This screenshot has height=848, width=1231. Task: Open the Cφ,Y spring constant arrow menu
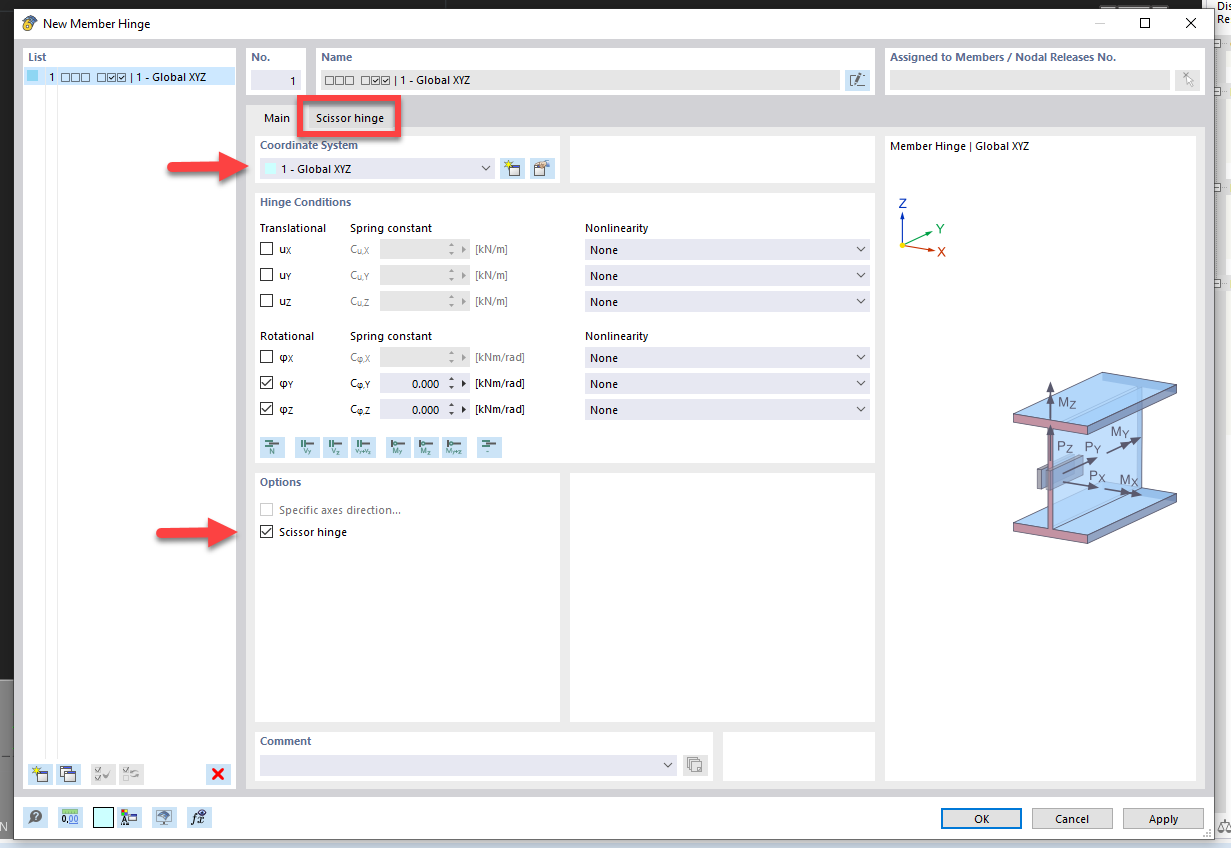click(x=464, y=384)
